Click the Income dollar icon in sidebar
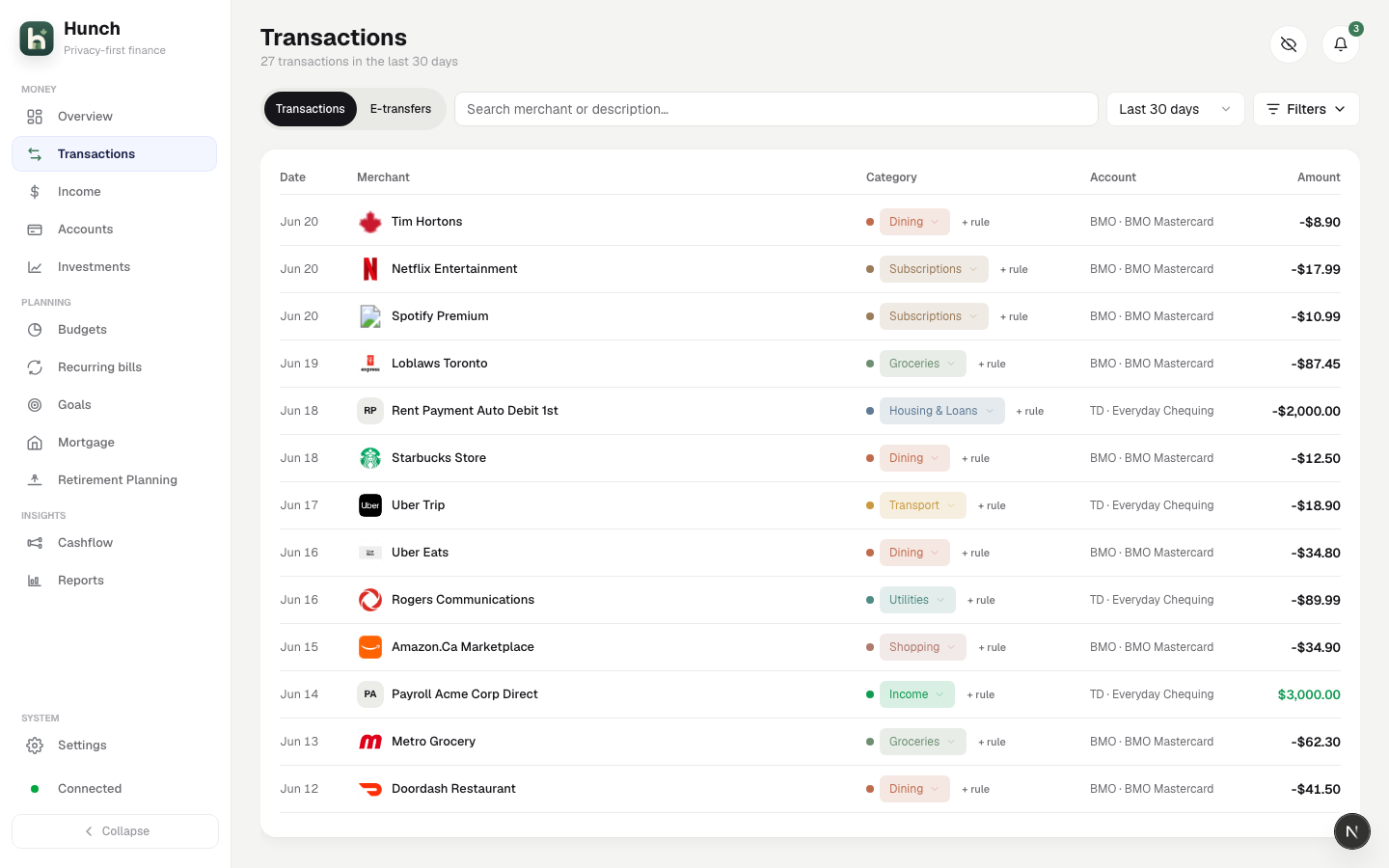1389x868 pixels. [x=35, y=192]
